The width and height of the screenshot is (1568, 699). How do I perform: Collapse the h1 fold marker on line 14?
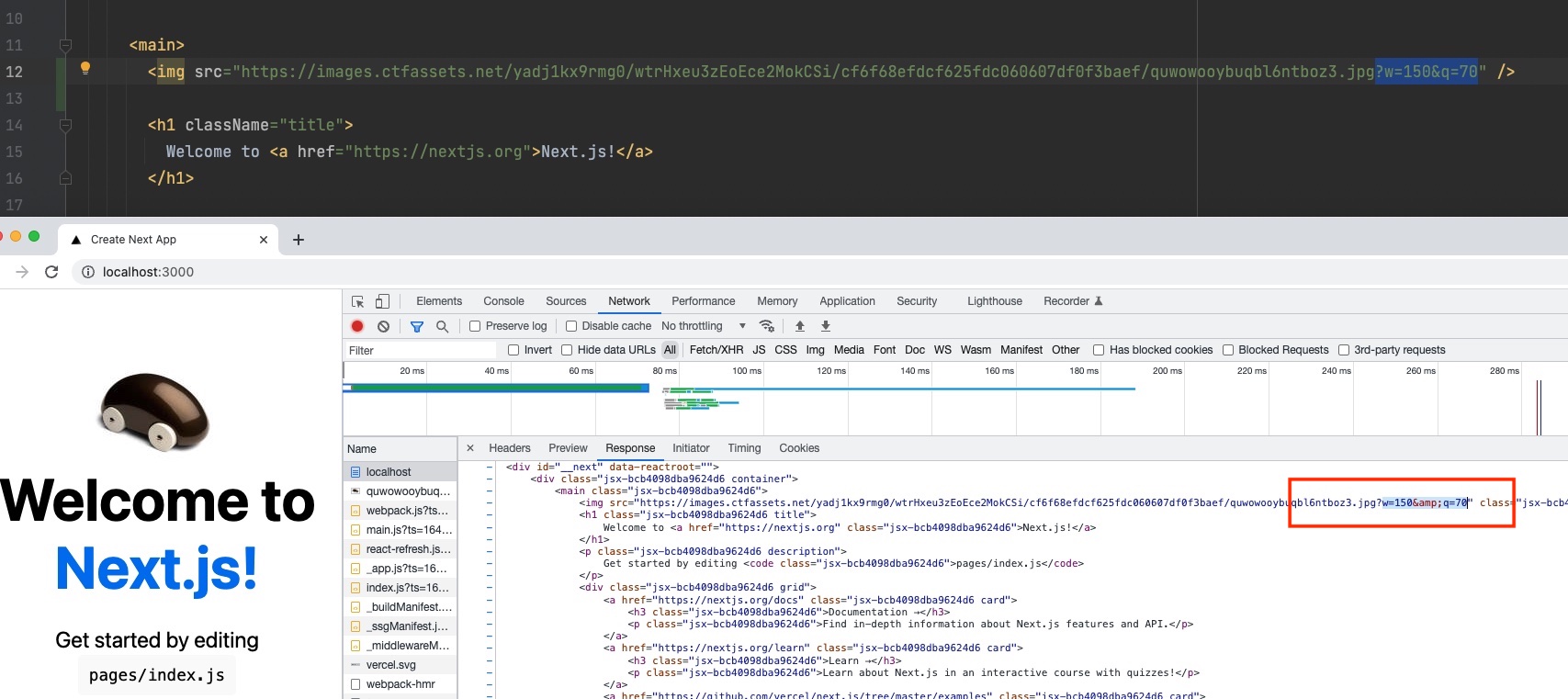[x=65, y=125]
